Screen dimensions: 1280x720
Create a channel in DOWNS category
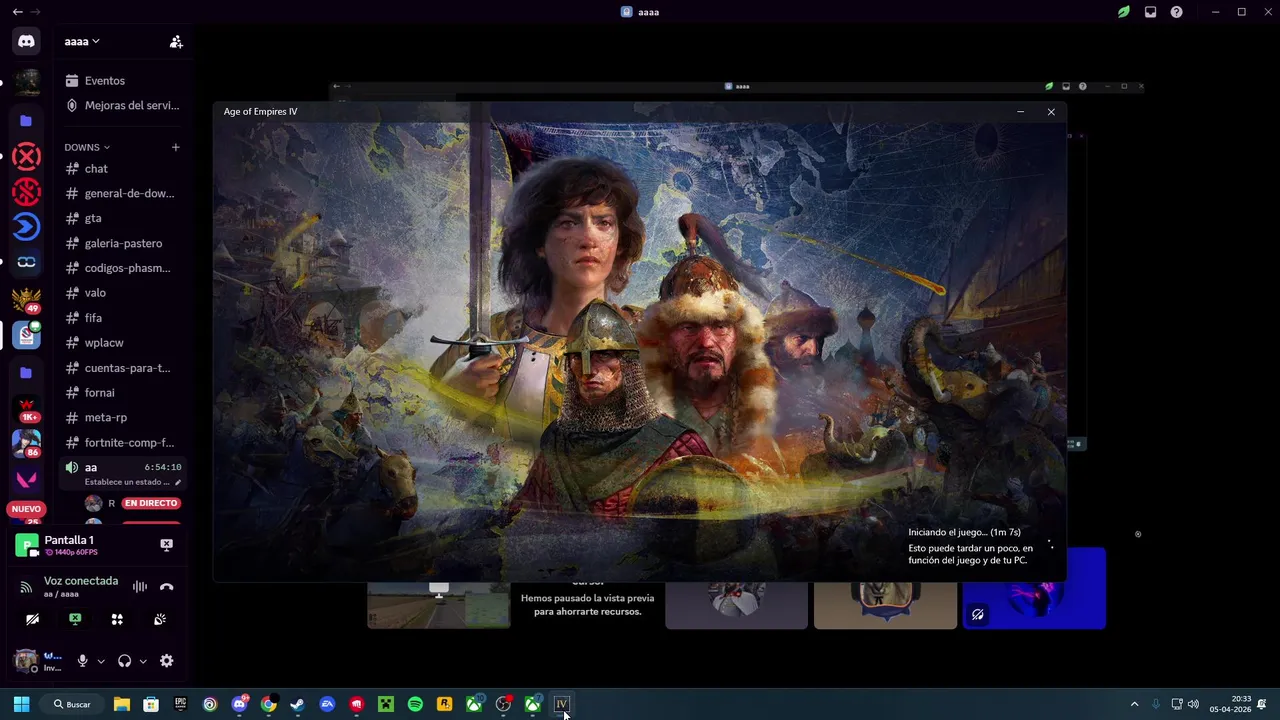point(175,147)
